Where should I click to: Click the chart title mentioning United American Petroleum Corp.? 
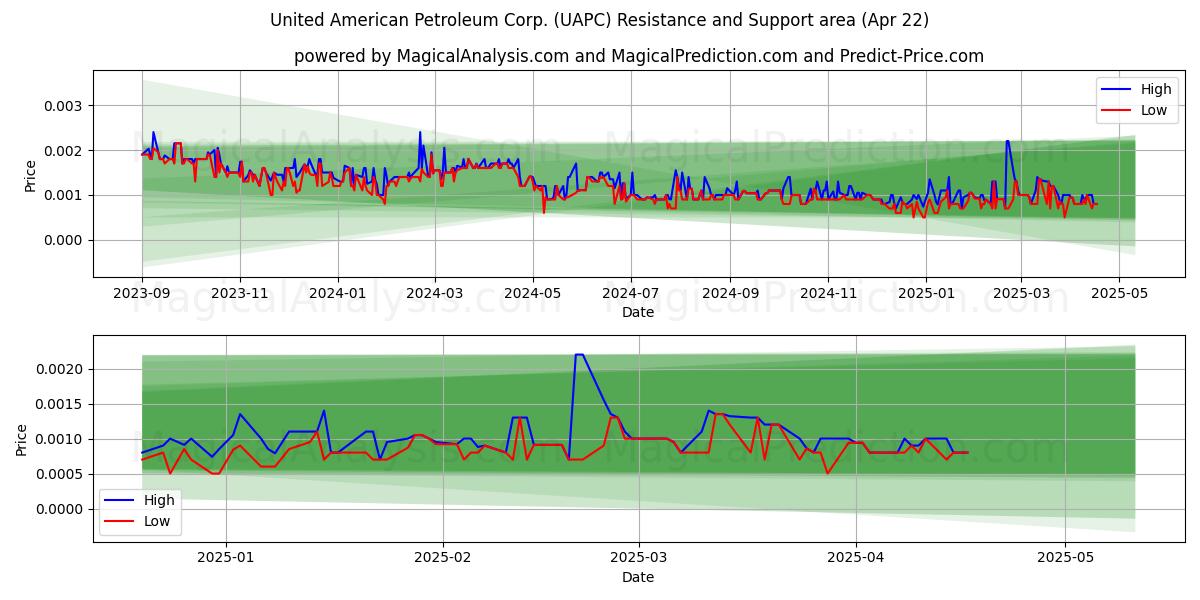click(599, 20)
